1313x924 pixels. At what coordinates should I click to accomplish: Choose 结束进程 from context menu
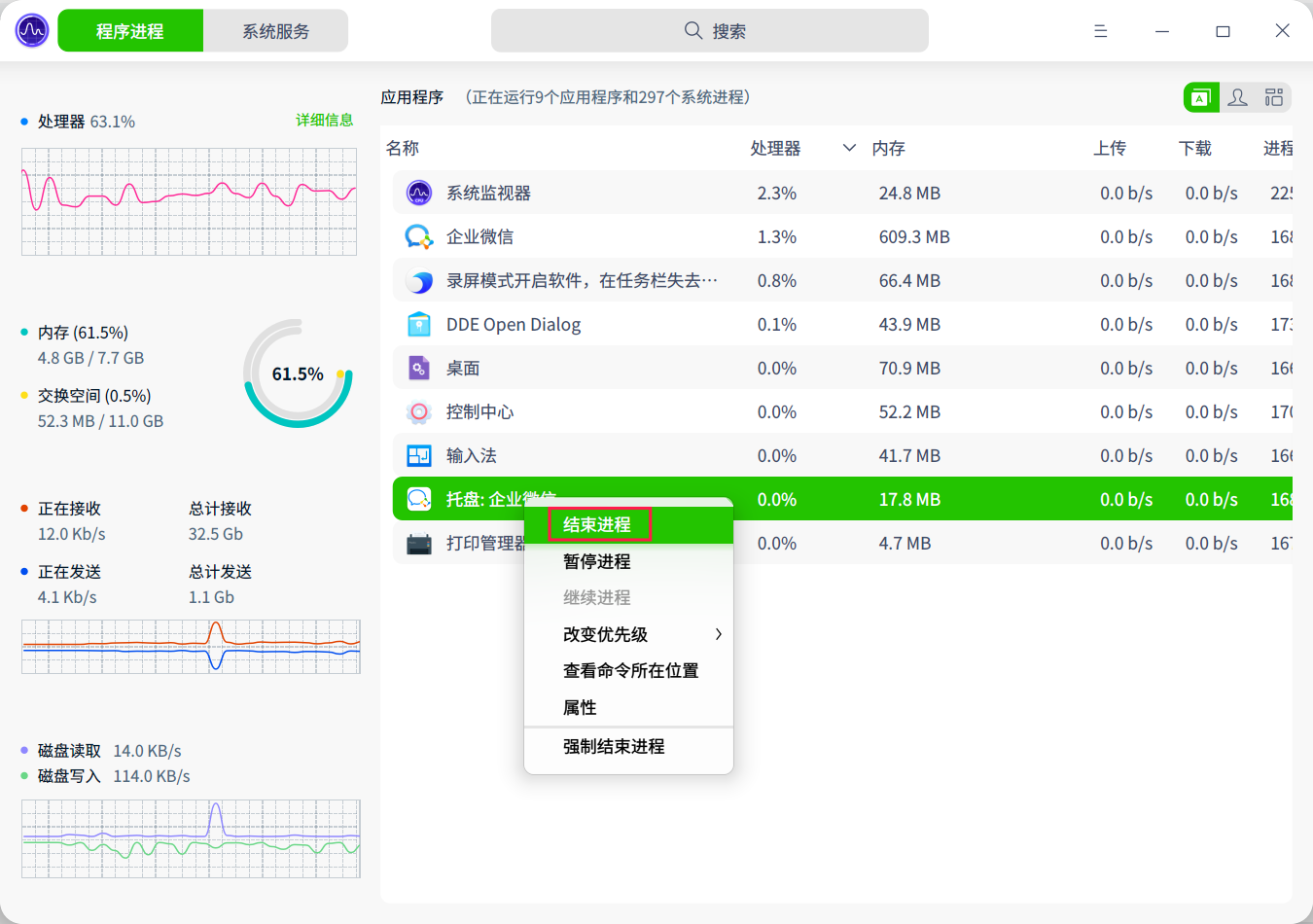pos(597,525)
